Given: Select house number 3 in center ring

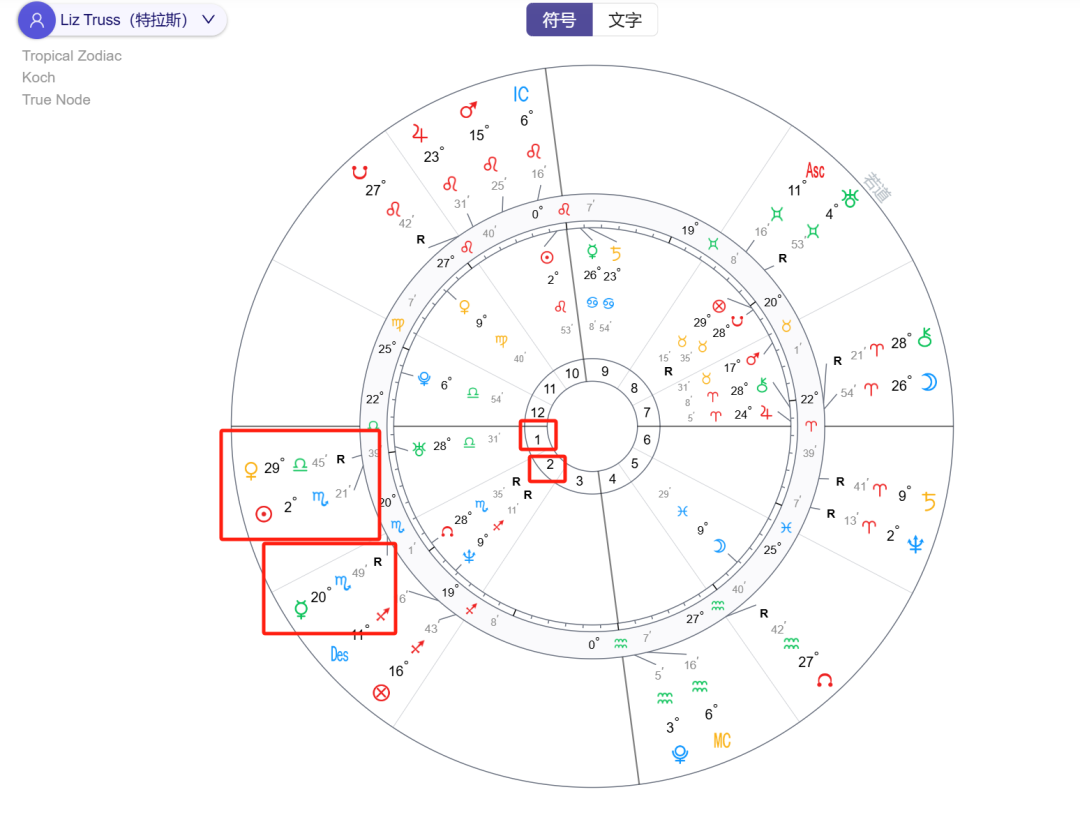Looking at the screenshot, I should [x=579, y=481].
